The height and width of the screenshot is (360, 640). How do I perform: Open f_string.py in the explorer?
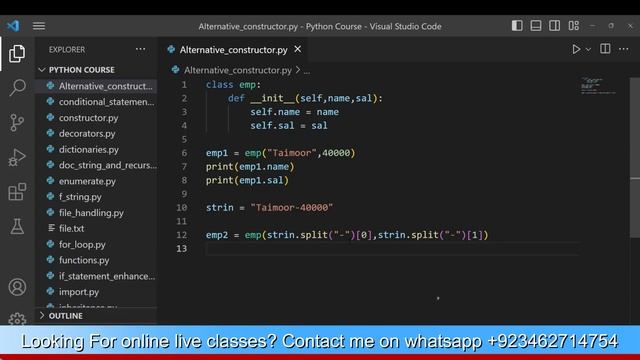pos(97,197)
